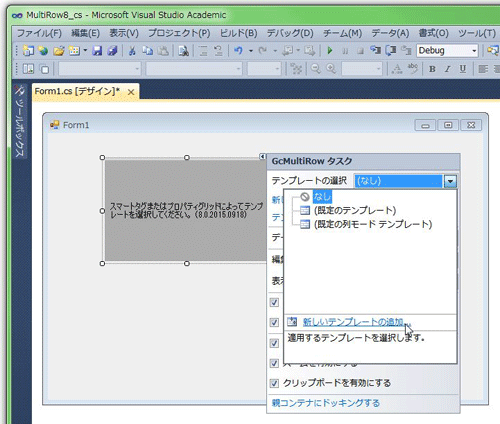The image size is (500, 424).
Task: Select (既定のテンプレート) in the list
Action: (355, 210)
